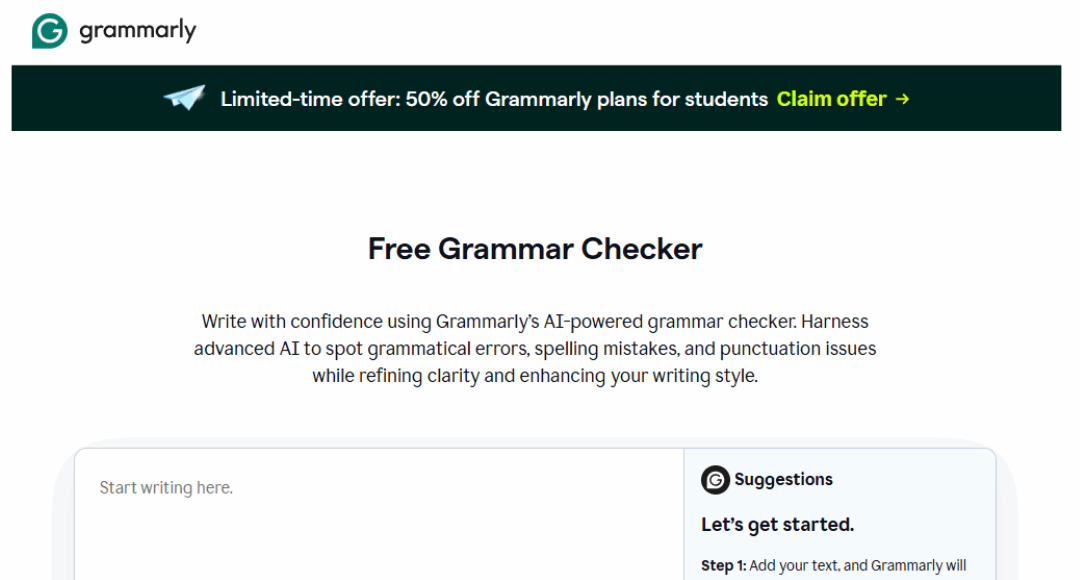Open the Claim offer link
Image resolution: width=1080 pixels, height=580 pixels.
(831, 99)
